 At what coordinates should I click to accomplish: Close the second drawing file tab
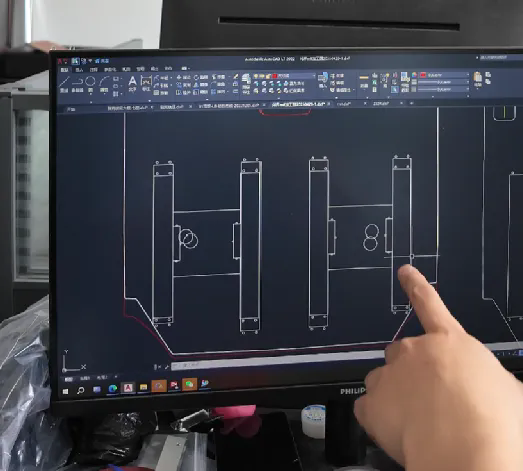[x=190, y=107]
